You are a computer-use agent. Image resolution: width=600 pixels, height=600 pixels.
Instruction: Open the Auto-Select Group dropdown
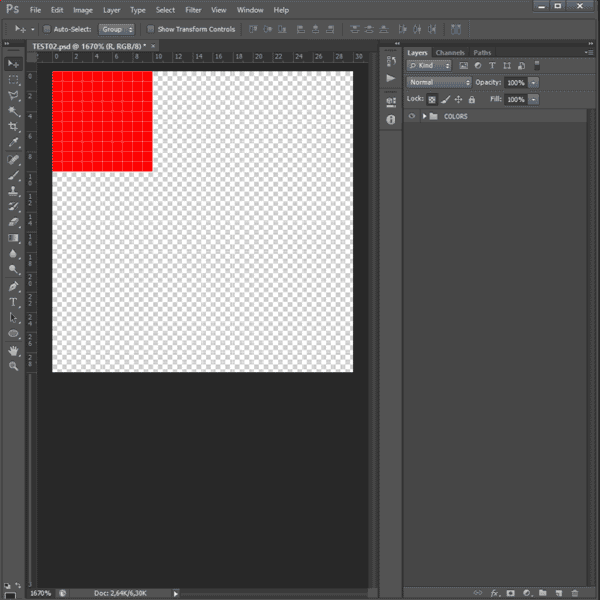[116, 29]
